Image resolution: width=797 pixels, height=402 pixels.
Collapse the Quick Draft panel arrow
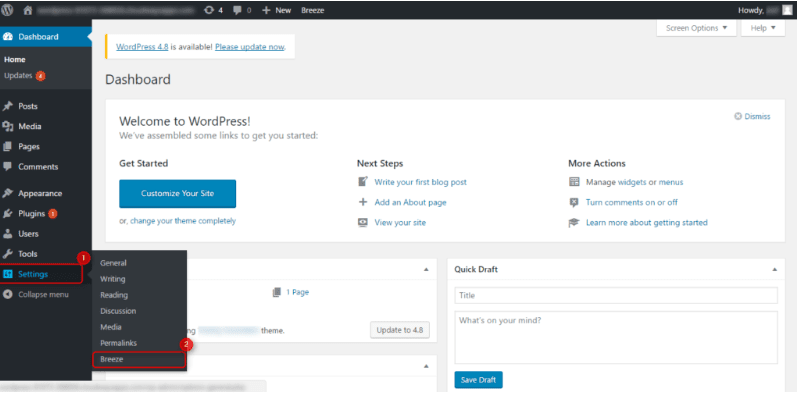(x=774, y=269)
